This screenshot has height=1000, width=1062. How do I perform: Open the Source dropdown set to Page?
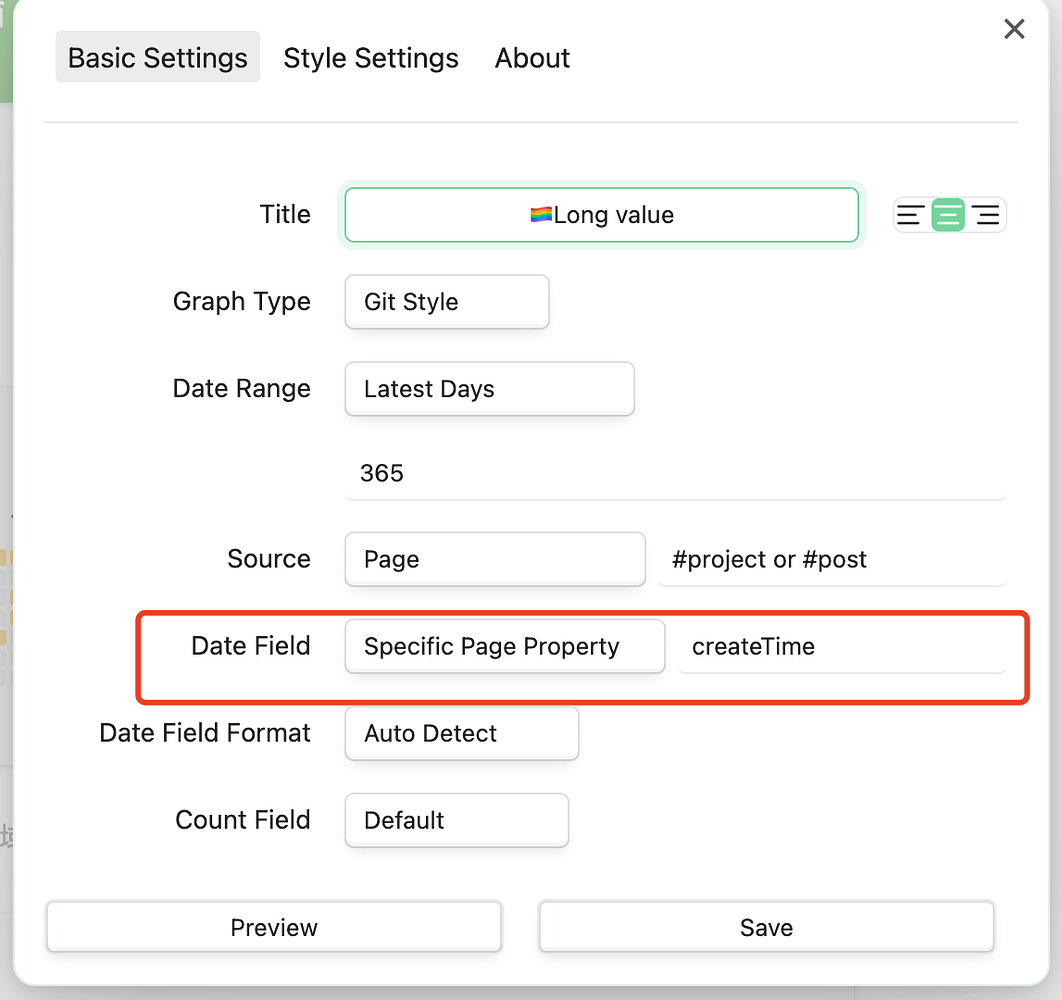coord(495,559)
